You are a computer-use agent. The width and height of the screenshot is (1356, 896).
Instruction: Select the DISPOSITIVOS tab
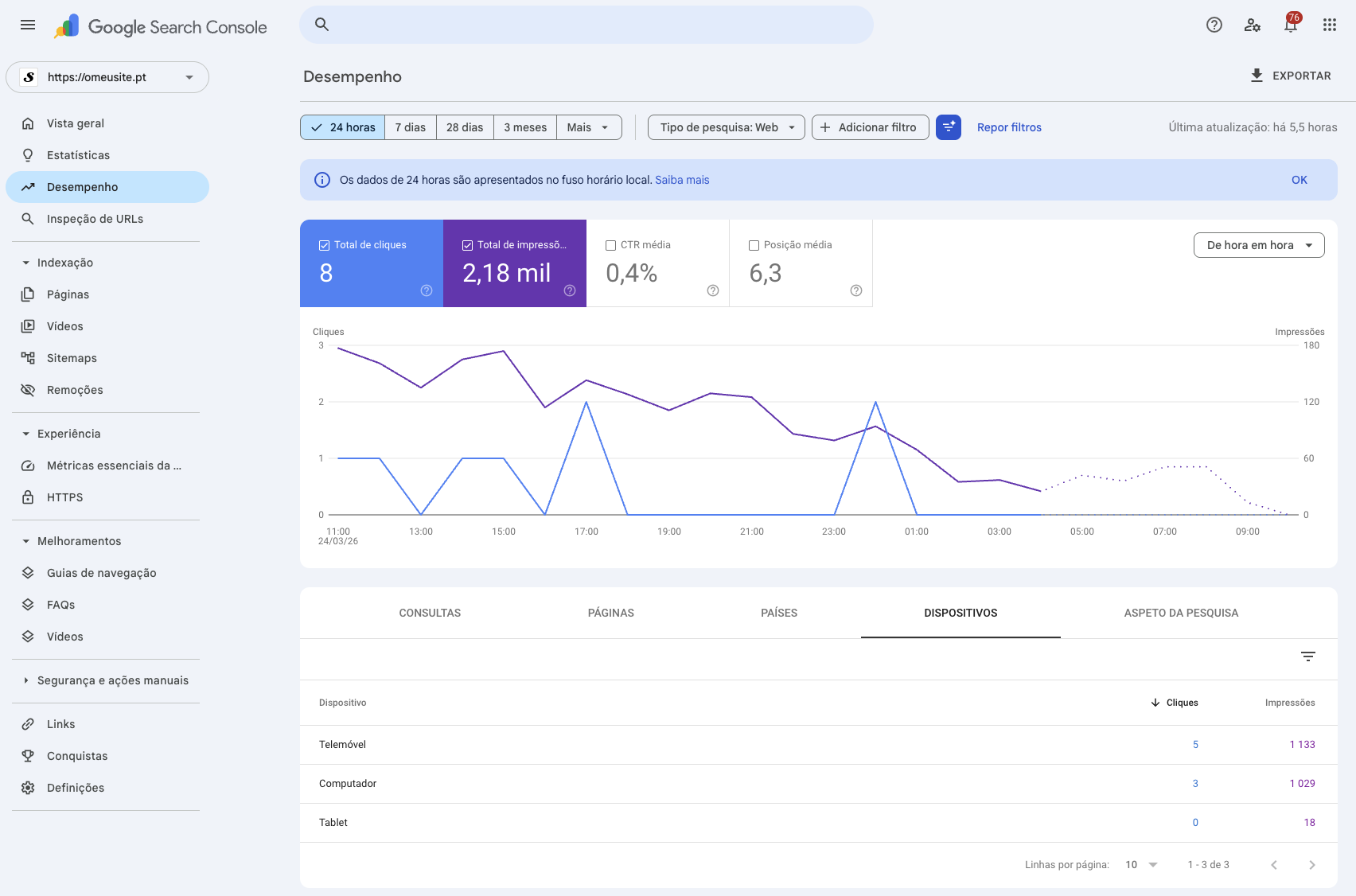961,613
